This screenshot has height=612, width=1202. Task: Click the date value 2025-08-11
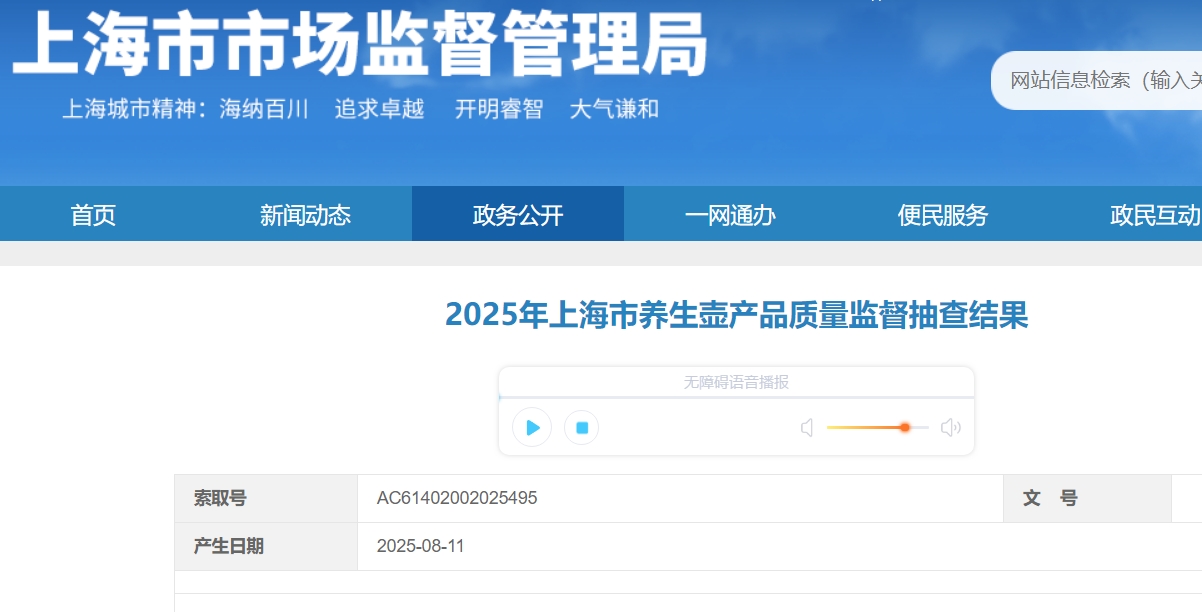click(x=420, y=546)
